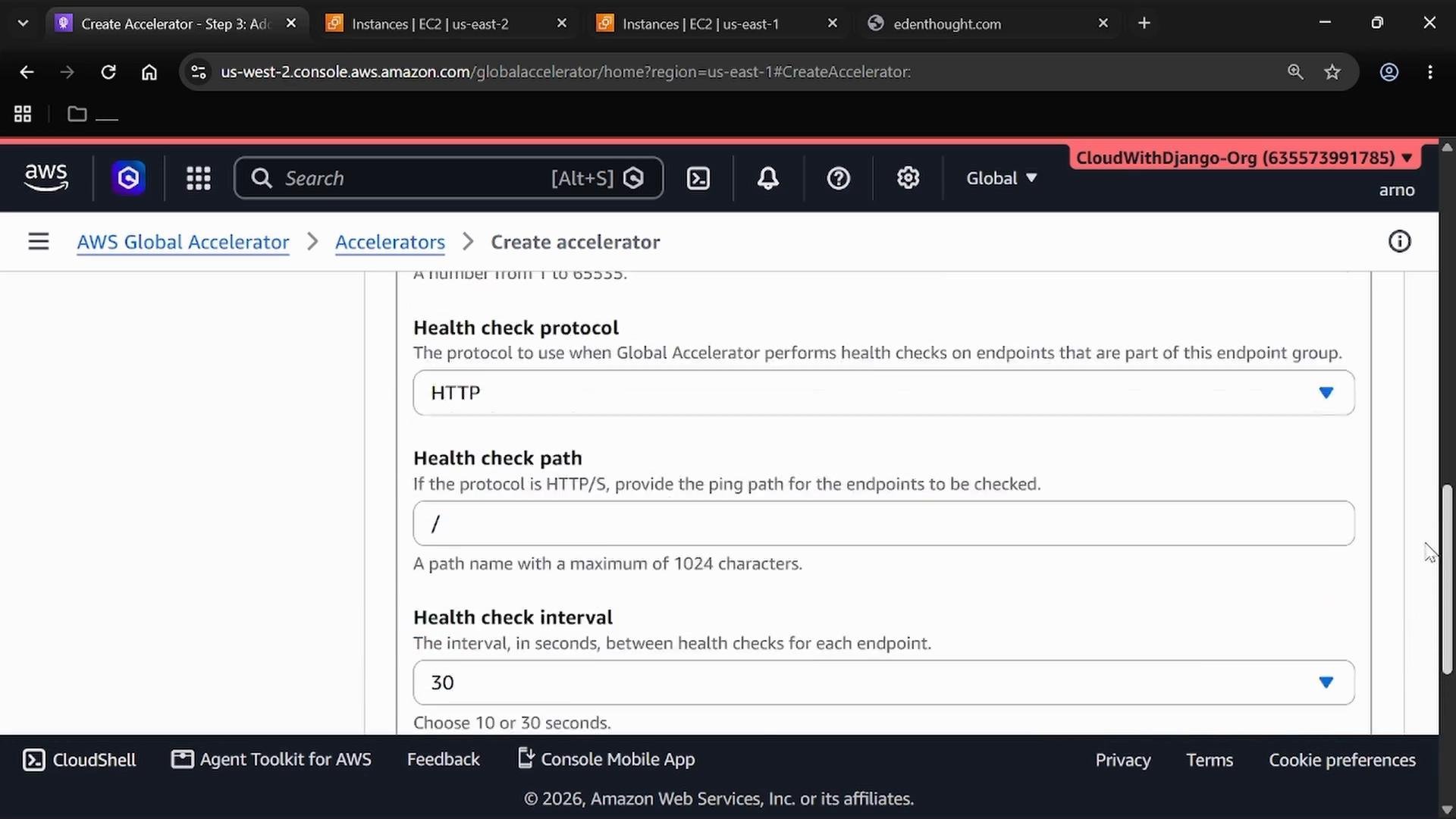The width and height of the screenshot is (1456, 819).
Task: Open the Health check interval dropdown
Action: click(883, 682)
